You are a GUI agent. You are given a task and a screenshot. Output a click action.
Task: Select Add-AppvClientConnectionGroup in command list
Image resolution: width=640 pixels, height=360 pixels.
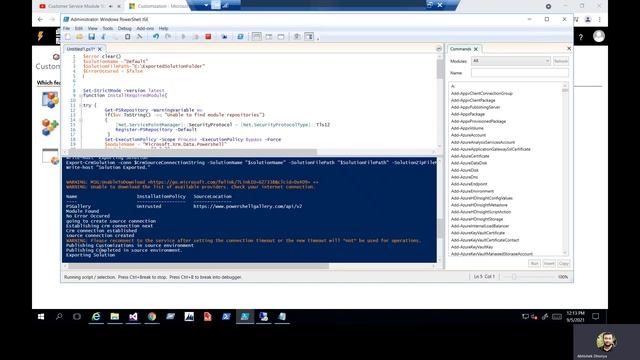coord(482,93)
